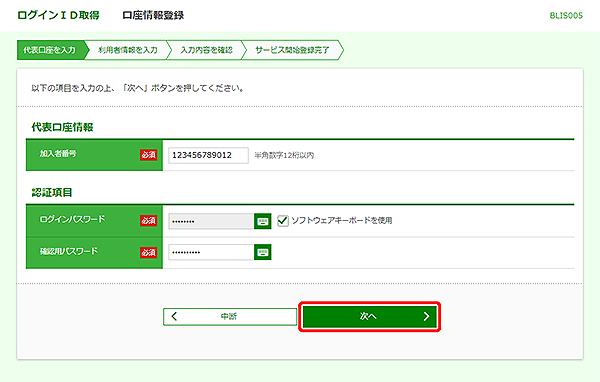Image resolution: width=600 pixels, height=382 pixels.
Task: Click the ログインID取得 page title
Action: pyautogui.click(x=59, y=15)
